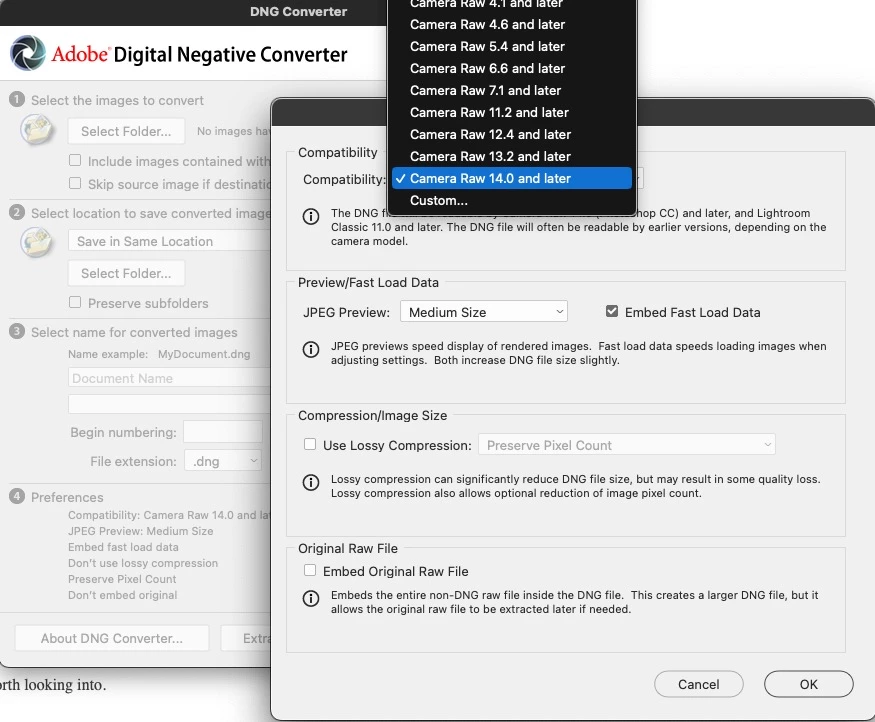The width and height of the screenshot is (875, 722).
Task: Enable Use Lossy Compression checkbox
Action: pyautogui.click(x=310, y=444)
